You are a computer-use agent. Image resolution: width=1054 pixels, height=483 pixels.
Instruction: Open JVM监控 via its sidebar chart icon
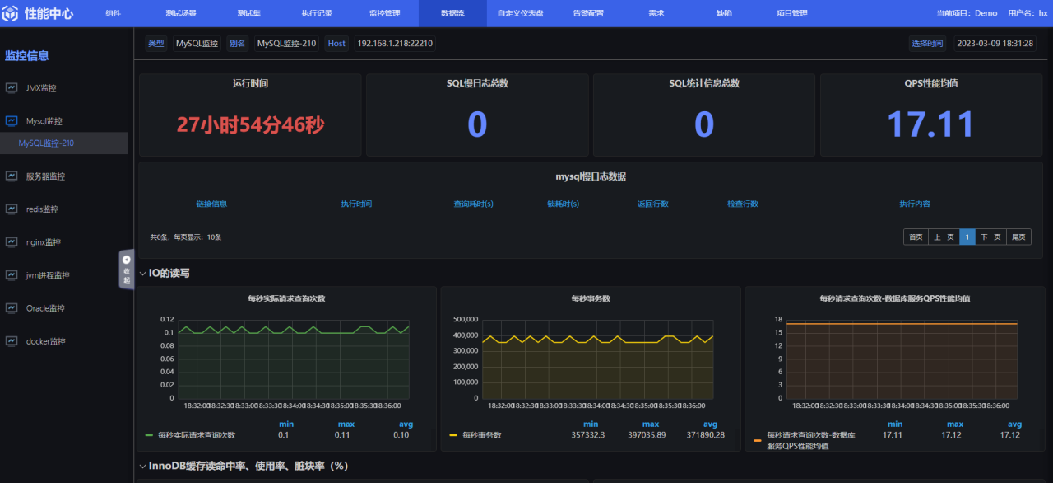11,87
